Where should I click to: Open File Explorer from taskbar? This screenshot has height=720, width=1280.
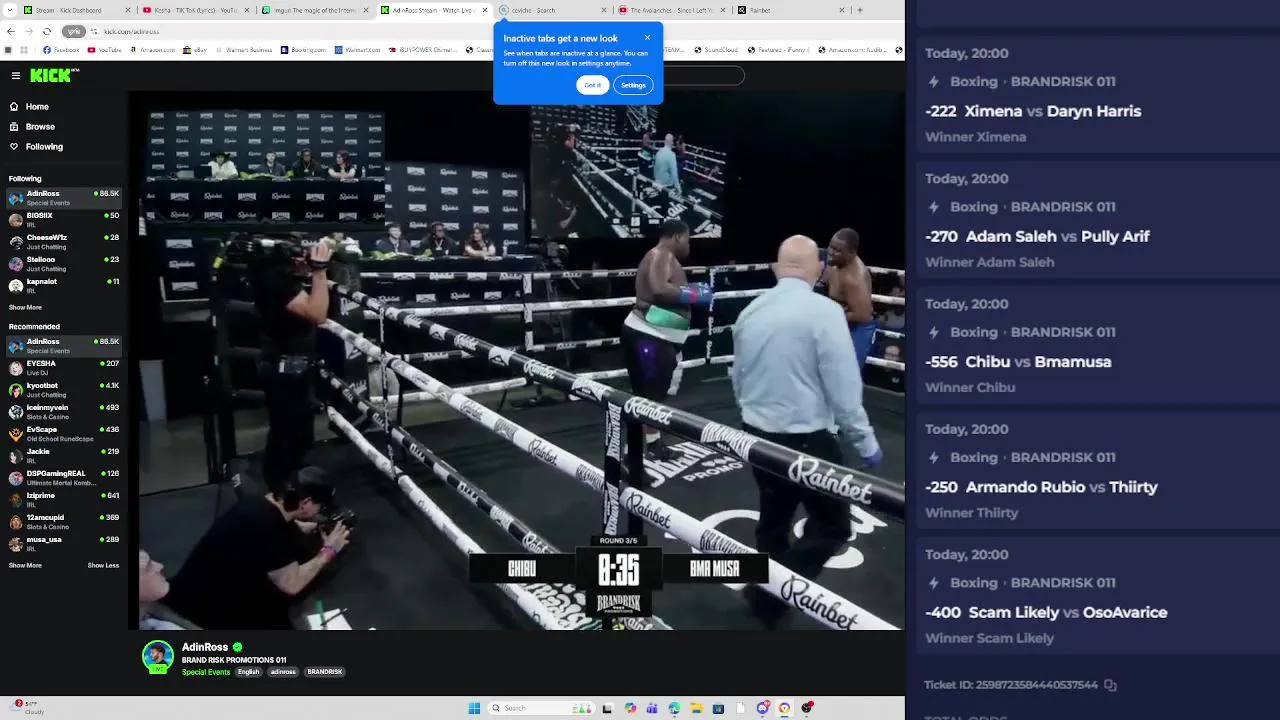pos(696,708)
